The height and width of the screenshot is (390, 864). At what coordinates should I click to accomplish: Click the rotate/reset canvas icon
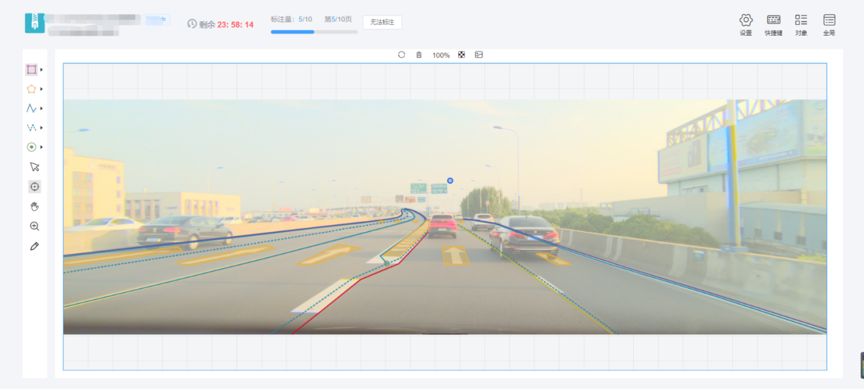click(x=401, y=55)
